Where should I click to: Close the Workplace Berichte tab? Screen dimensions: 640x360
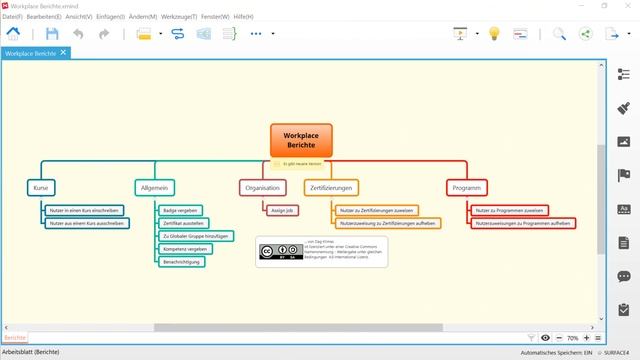click(63, 52)
